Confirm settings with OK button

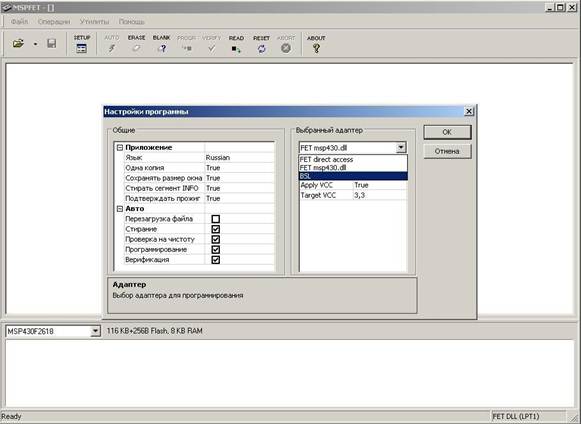click(447, 132)
